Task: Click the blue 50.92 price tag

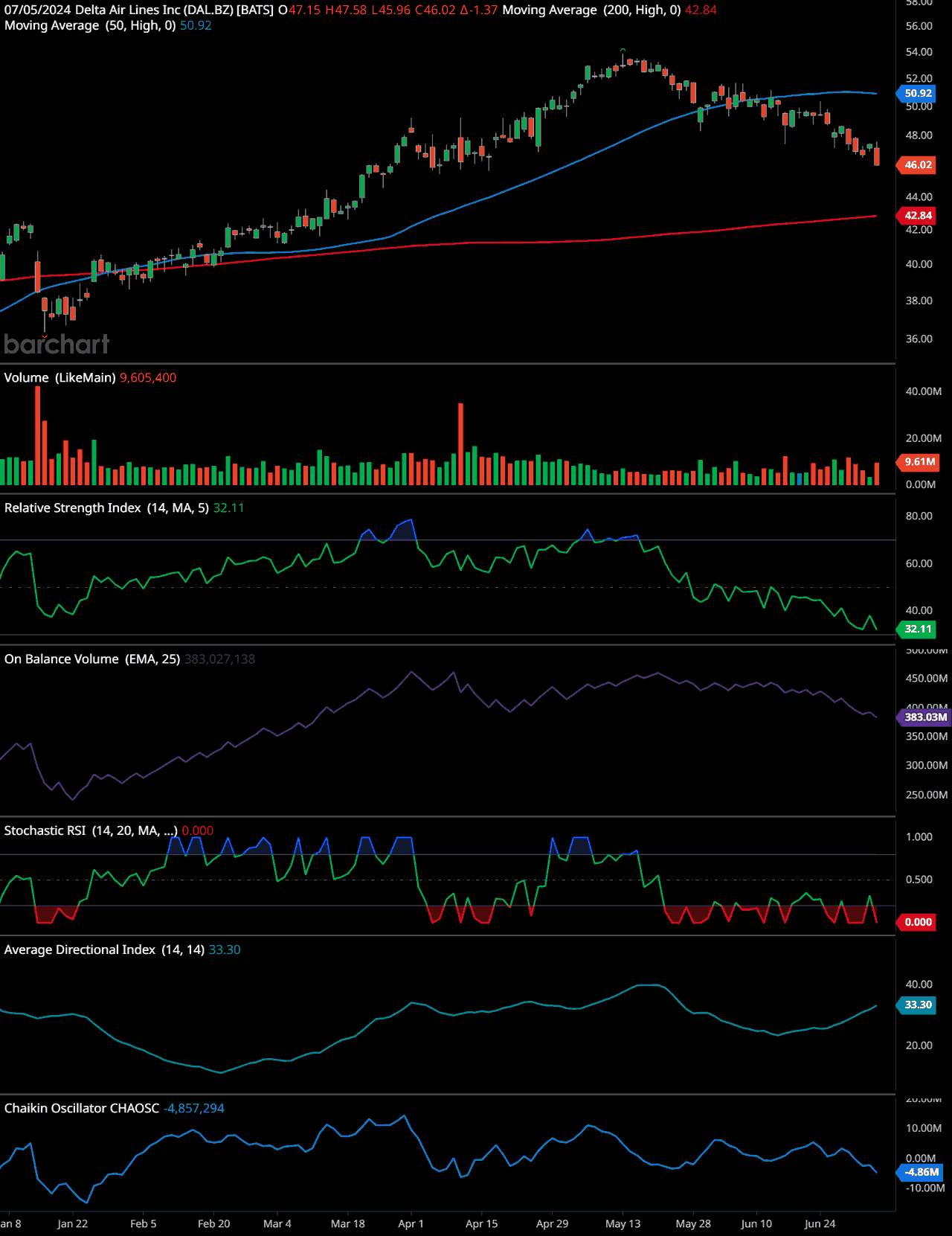Action: tap(918, 94)
